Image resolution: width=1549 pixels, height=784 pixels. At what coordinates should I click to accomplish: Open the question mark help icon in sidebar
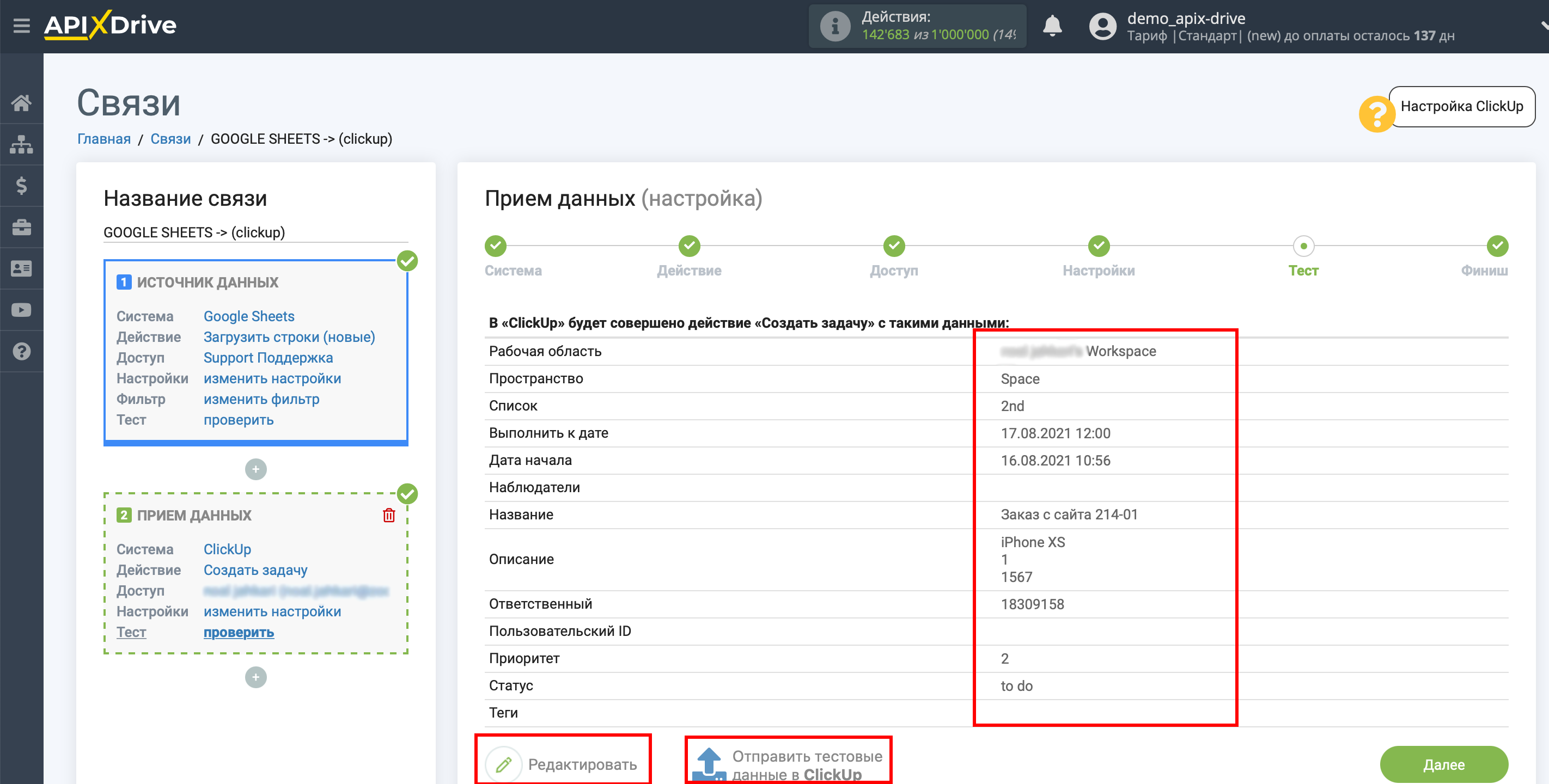pyautogui.click(x=22, y=351)
